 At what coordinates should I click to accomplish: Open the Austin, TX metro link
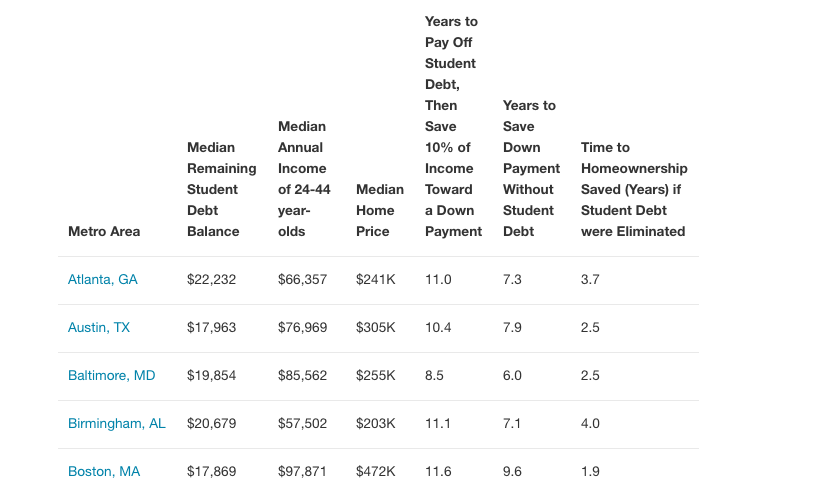point(98,328)
